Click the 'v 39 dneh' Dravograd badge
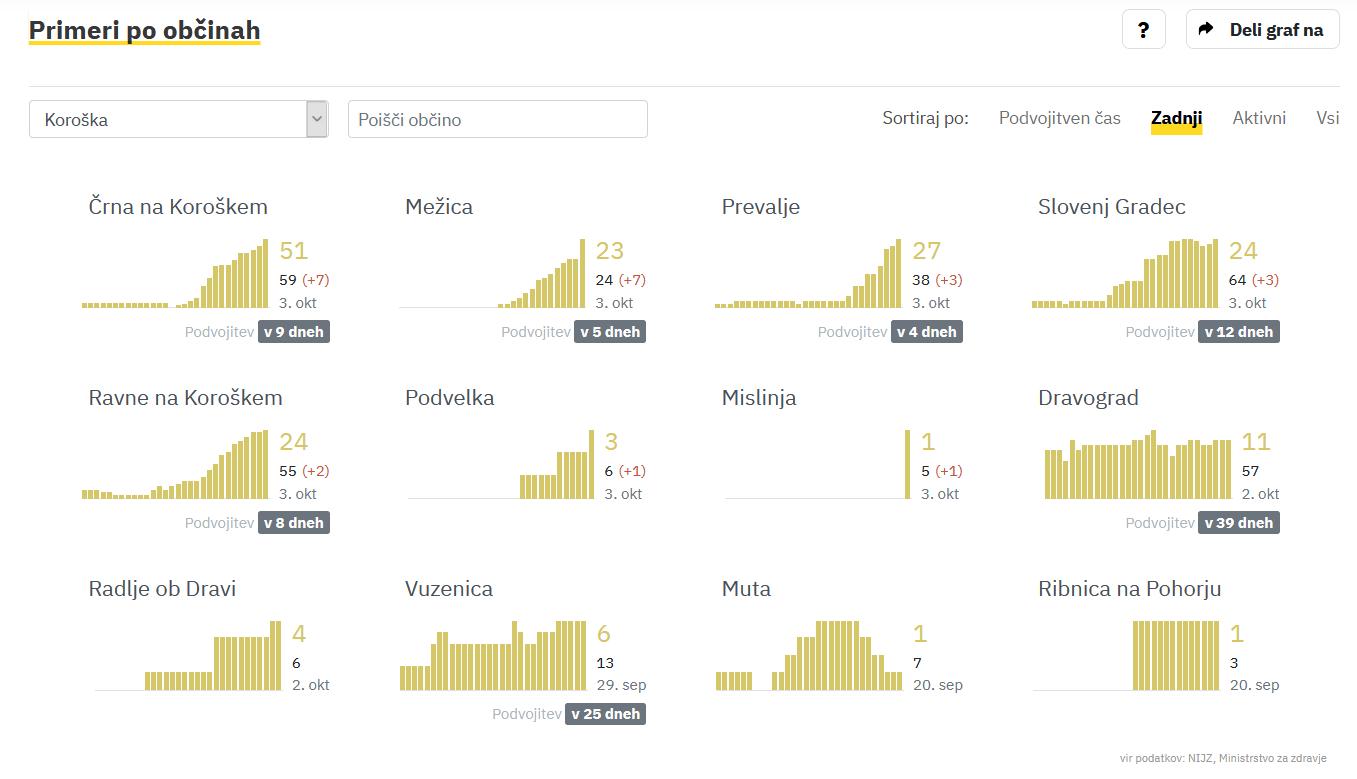 point(1239,523)
